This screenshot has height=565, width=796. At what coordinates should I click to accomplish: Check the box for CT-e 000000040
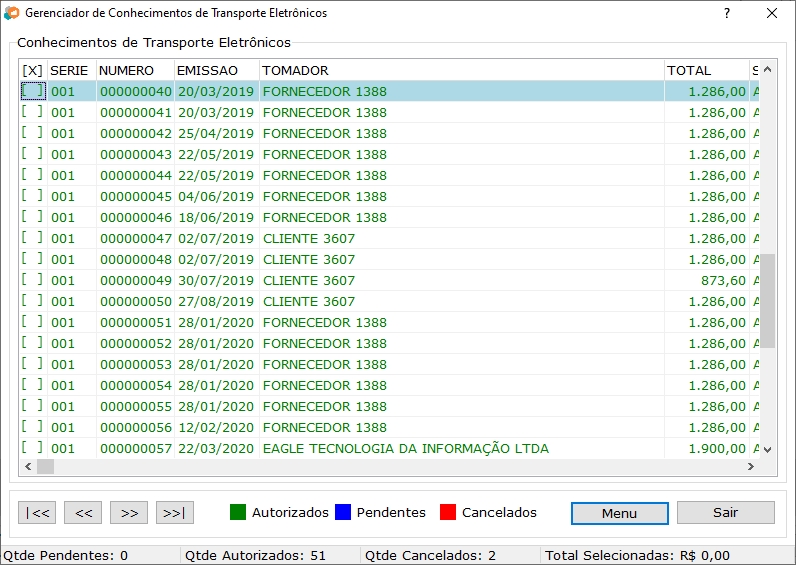coord(33,91)
